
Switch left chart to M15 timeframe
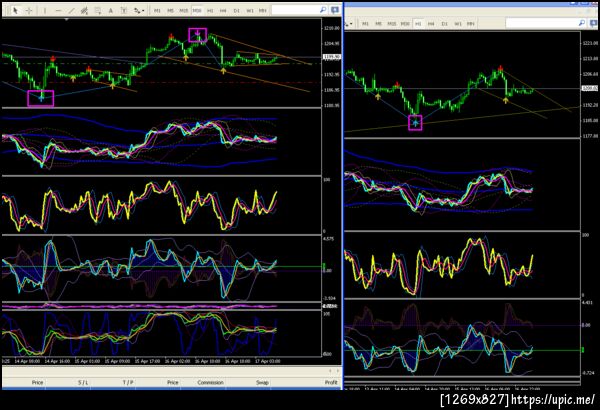tap(184, 11)
